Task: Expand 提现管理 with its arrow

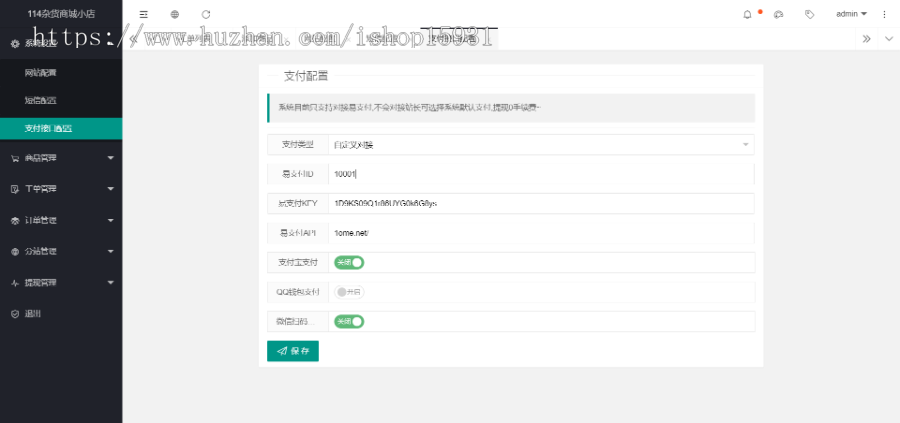Action: 111,283
